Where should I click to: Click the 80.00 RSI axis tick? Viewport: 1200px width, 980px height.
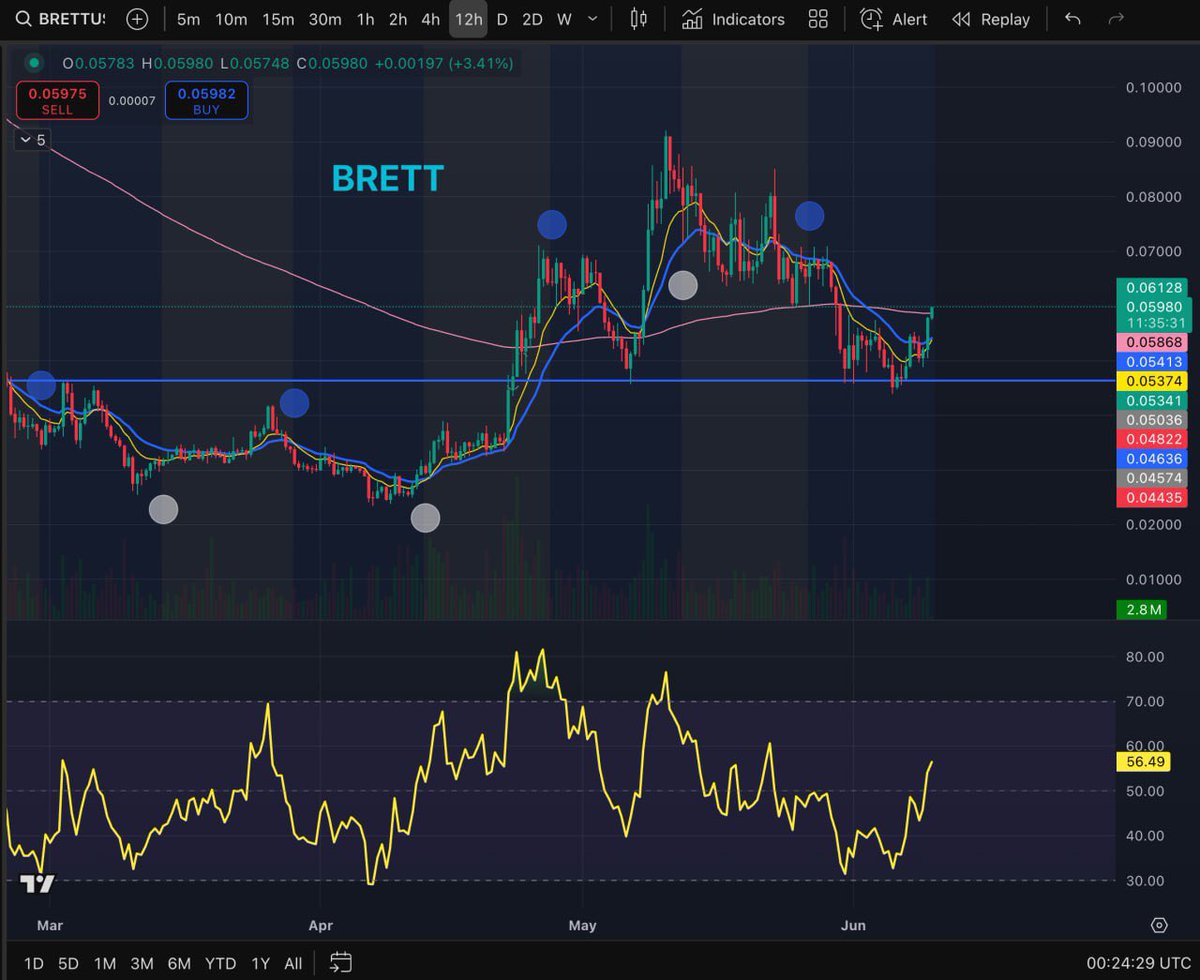click(1144, 657)
